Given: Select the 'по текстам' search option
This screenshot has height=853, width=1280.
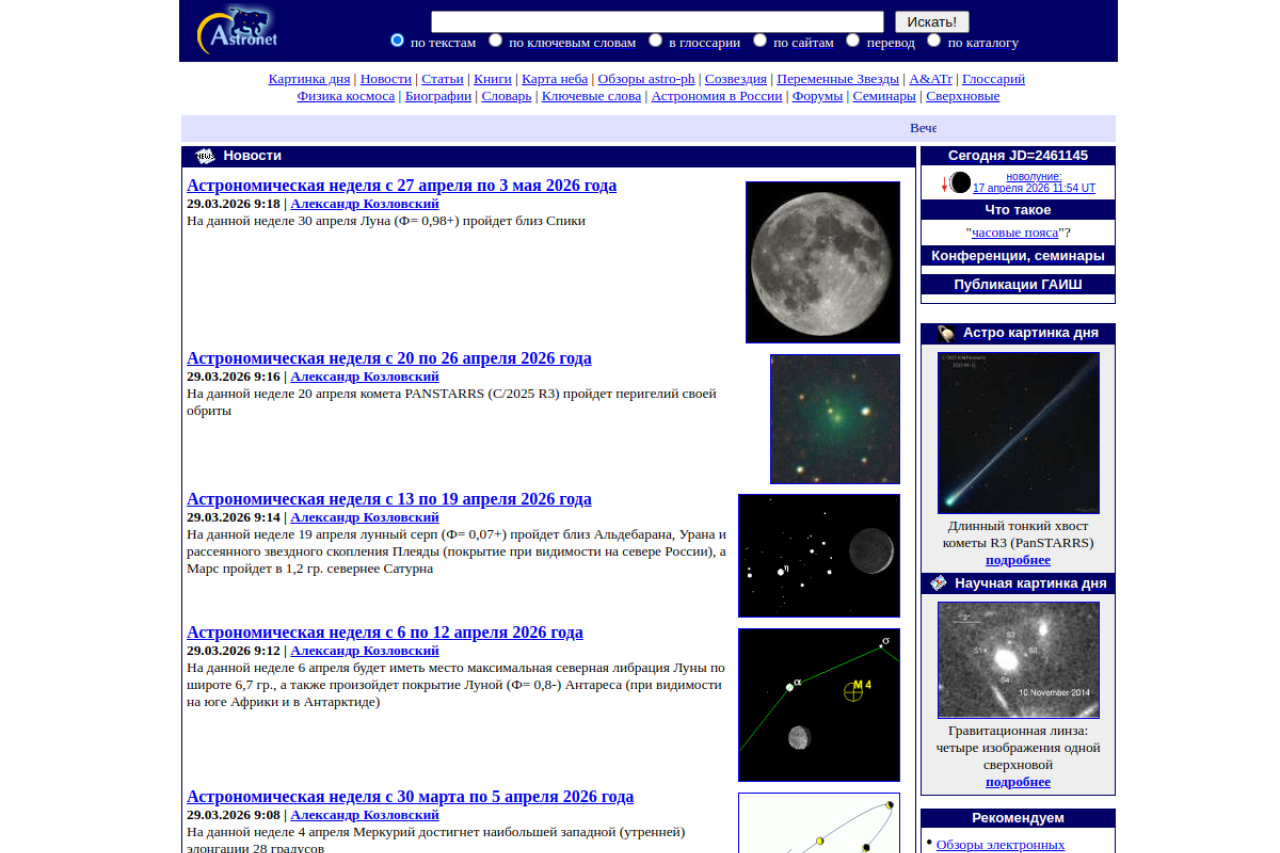Looking at the screenshot, I should click(397, 41).
